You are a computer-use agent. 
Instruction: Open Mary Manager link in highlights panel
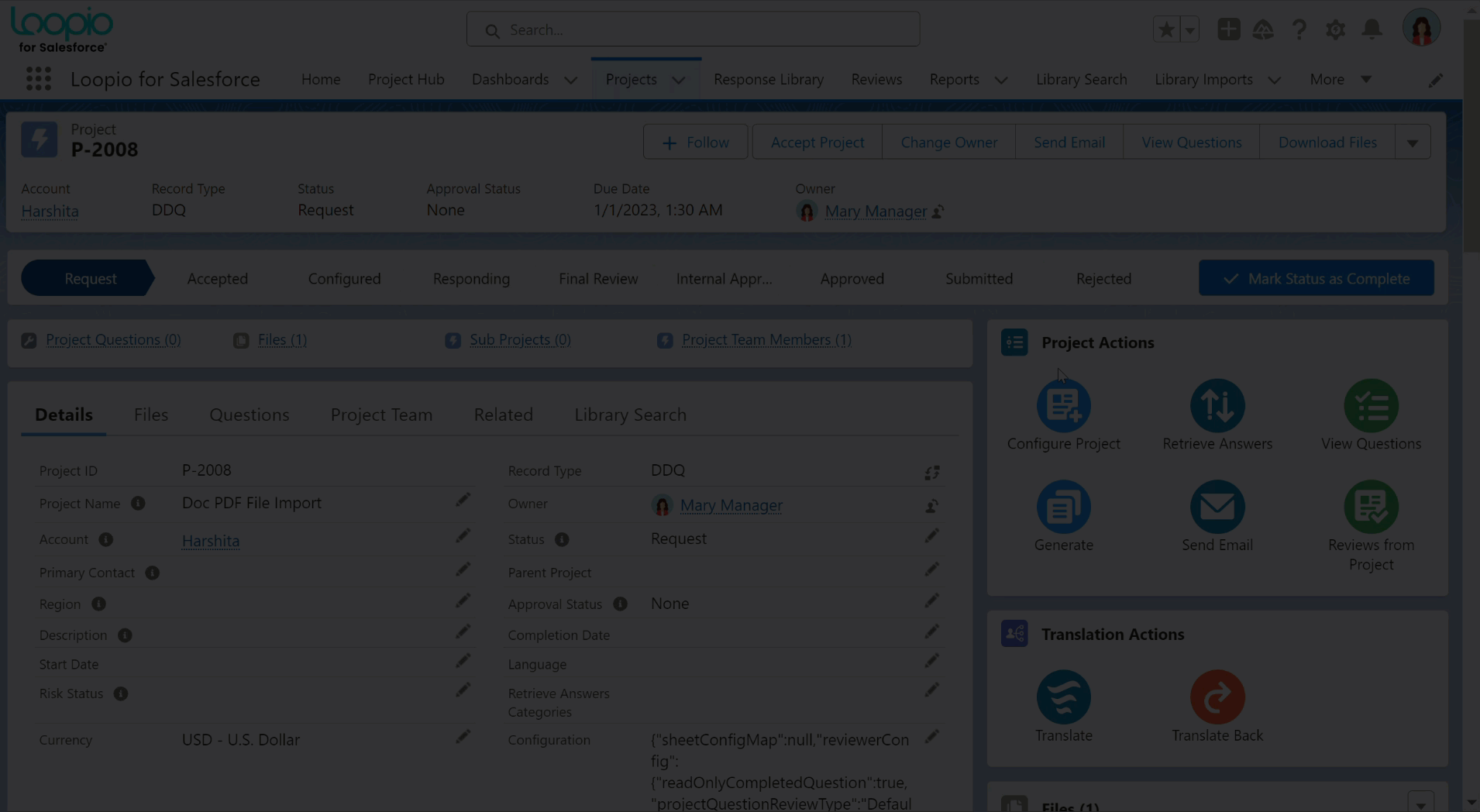[x=876, y=212]
